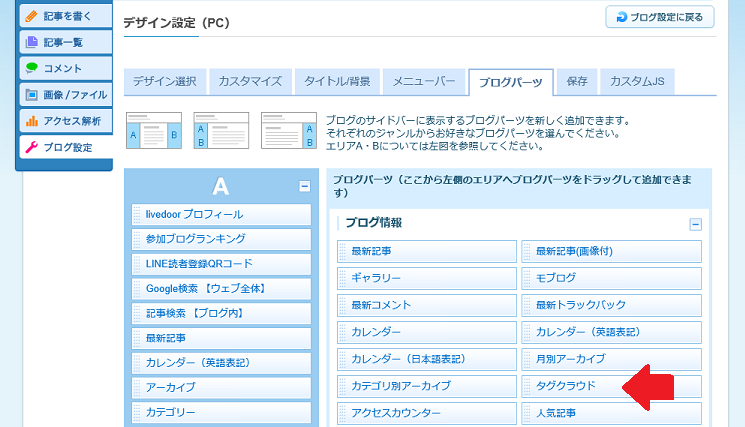Viewport: 745px width, 427px height.
Task: Click the ブログ設定に戻る button
Action: [x=659, y=18]
